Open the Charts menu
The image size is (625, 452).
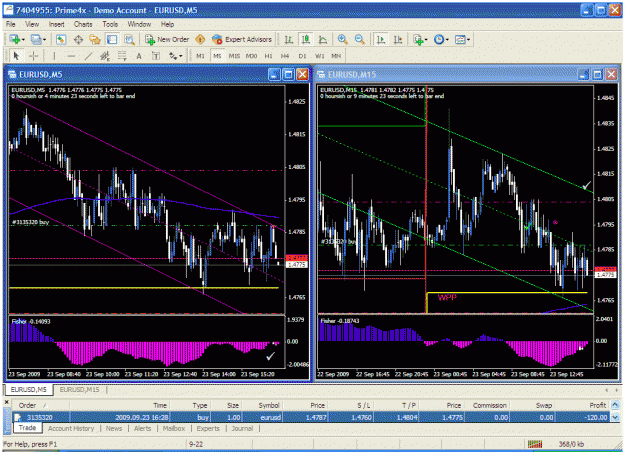click(x=83, y=24)
